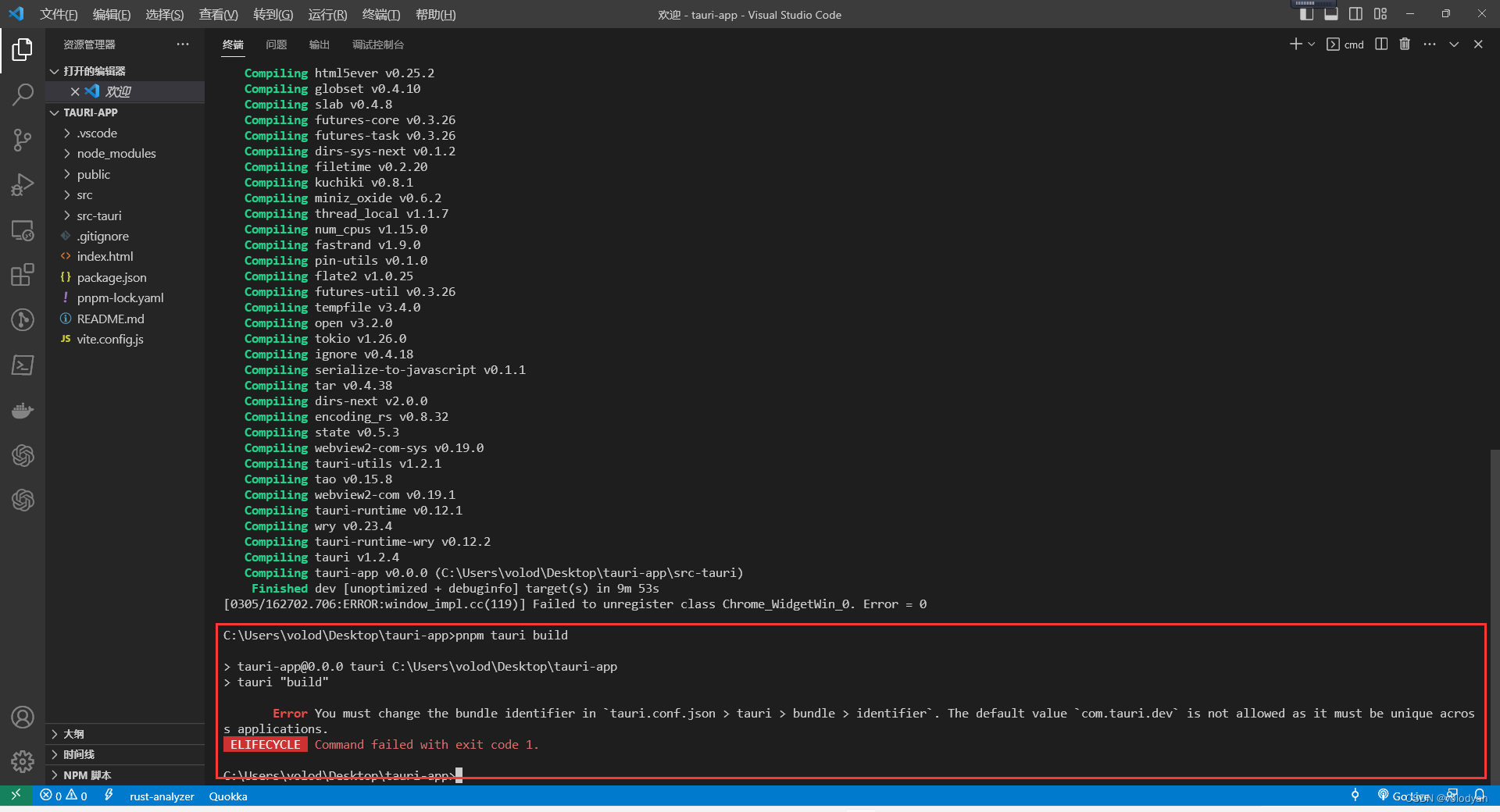Click the terminal scrollbar thumb
This screenshot has width=1500, height=812.
coord(1495,617)
